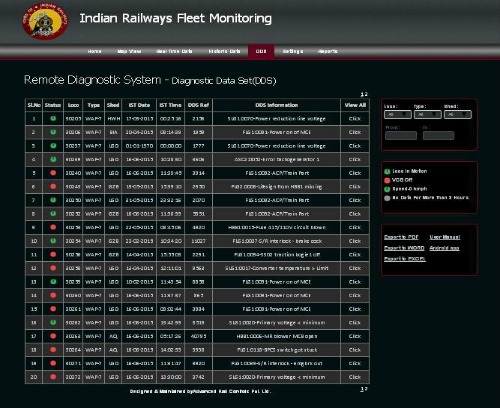This screenshot has width=500, height=408.
Task: Click the red status icon in row 6
Action: [x=53, y=186]
